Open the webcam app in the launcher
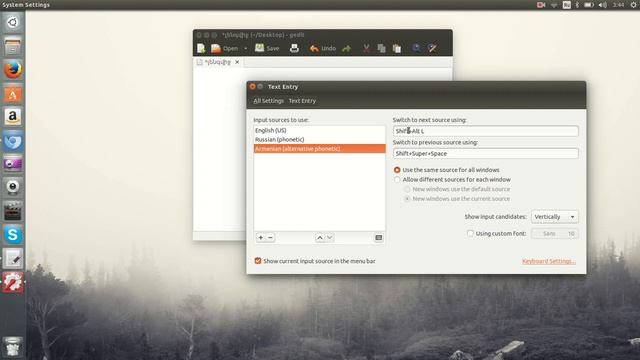The image size is (640, 360). pyautogui.click(x=13, y=187)
